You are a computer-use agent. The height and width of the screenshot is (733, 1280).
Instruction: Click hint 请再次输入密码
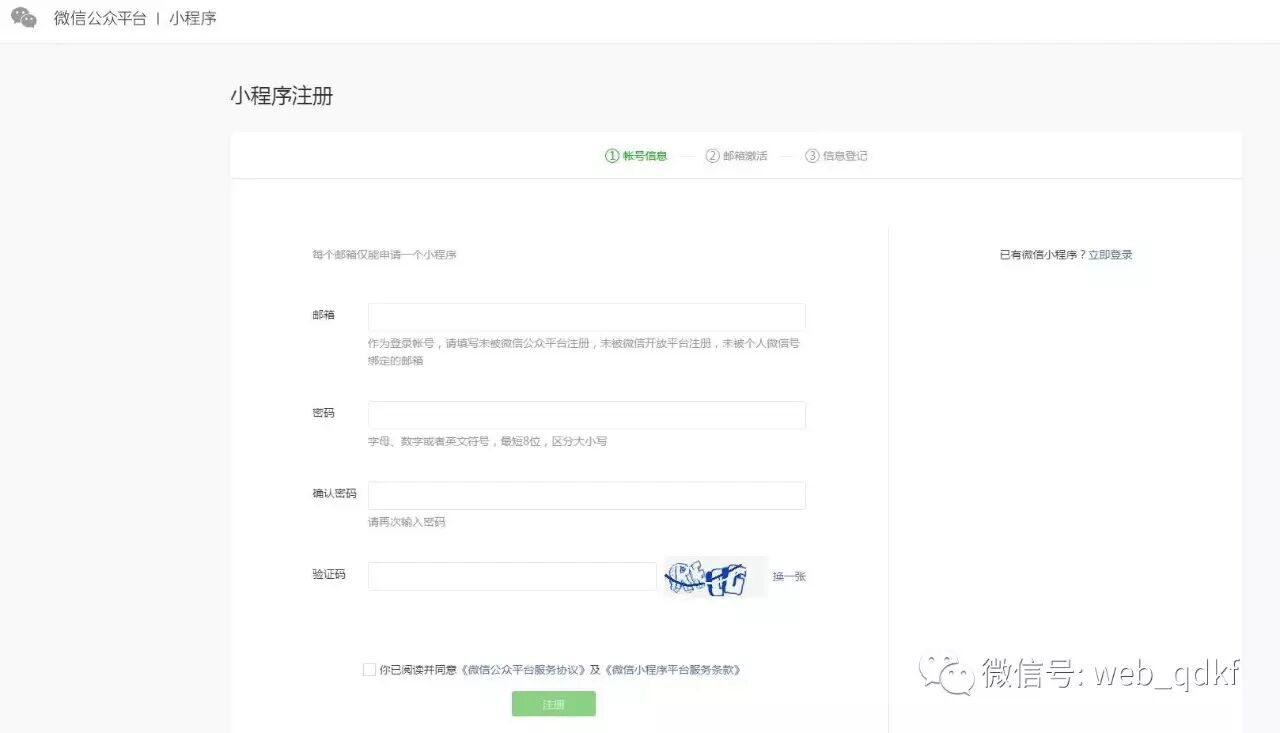[406, 522]
